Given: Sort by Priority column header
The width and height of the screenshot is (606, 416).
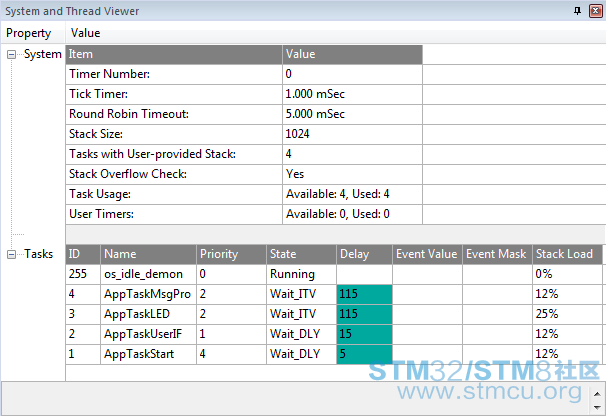Looking at the screenshot, I should 231,254.
